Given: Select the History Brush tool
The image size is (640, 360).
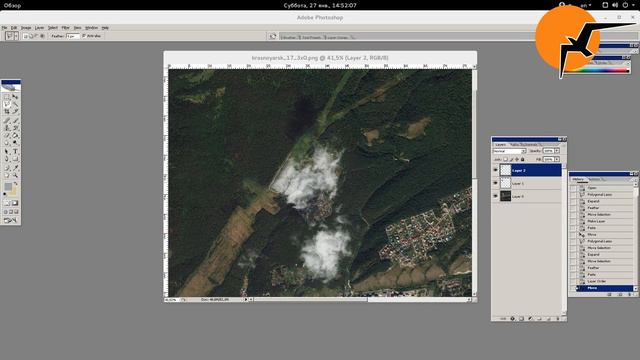Looking at the screenshot, I should pyautogui.click(x=16, y=128).
